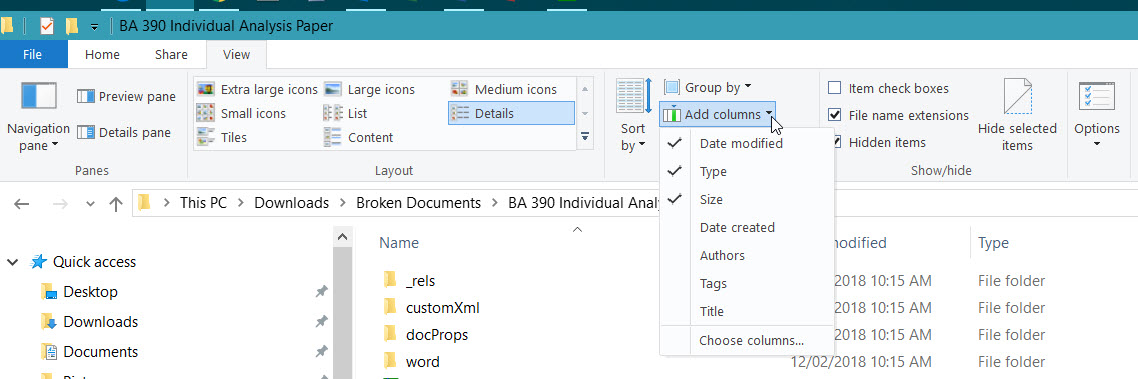Viewport: 1138px width, 379px height.
Task: Click the Properties quick access toolbar icon
Action: coord(47,27)
